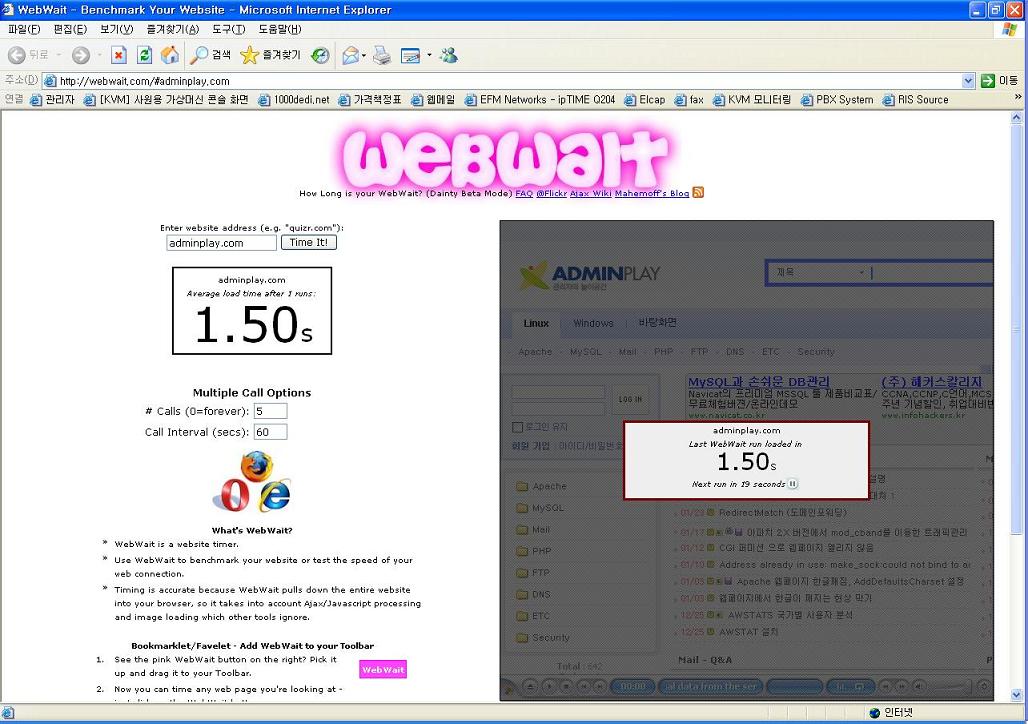The width and height of the screenshot is (1028, 724).
Task: Expand the Forward button history dropdown arrow
Action: pyautogui.click(x=100, y=56)
